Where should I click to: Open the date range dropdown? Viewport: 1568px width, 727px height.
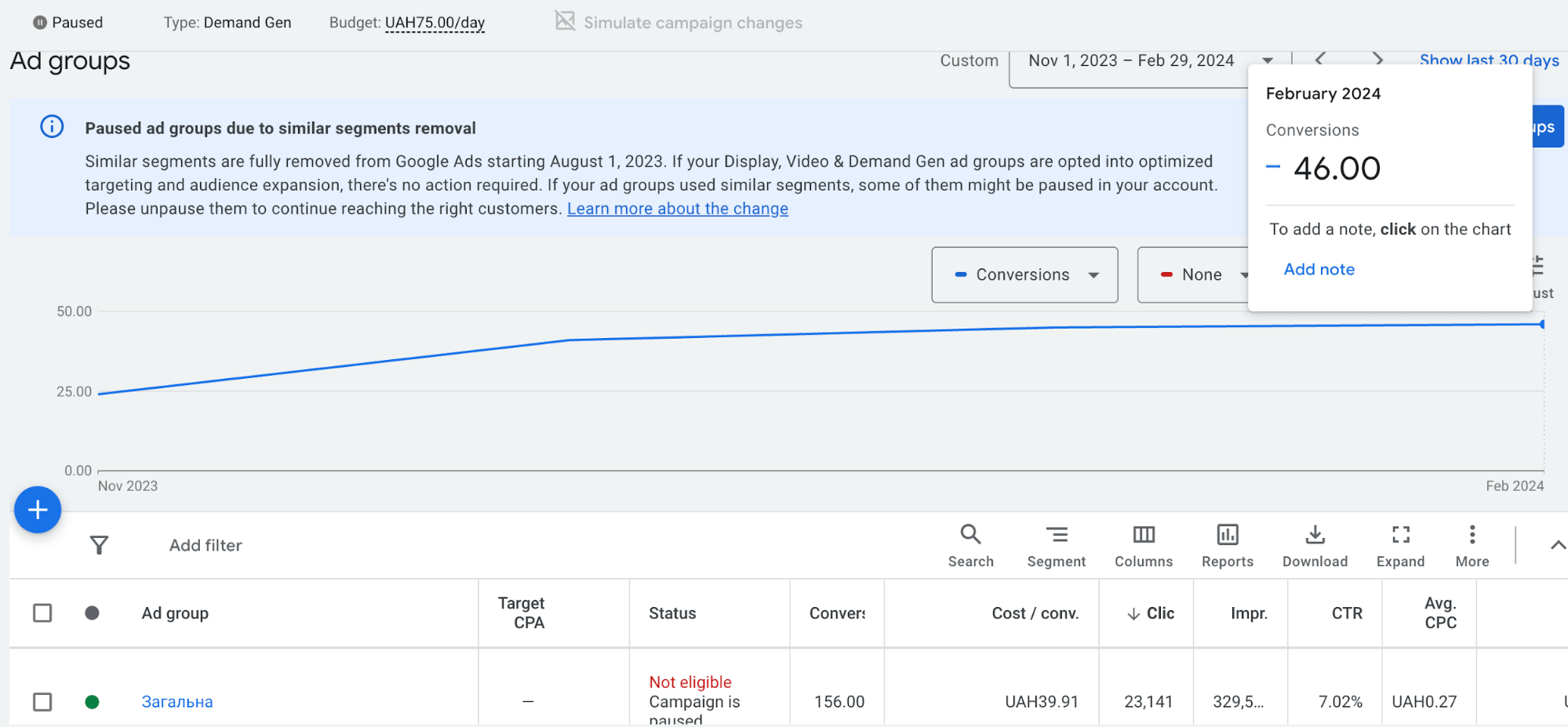pos(1151,61)
